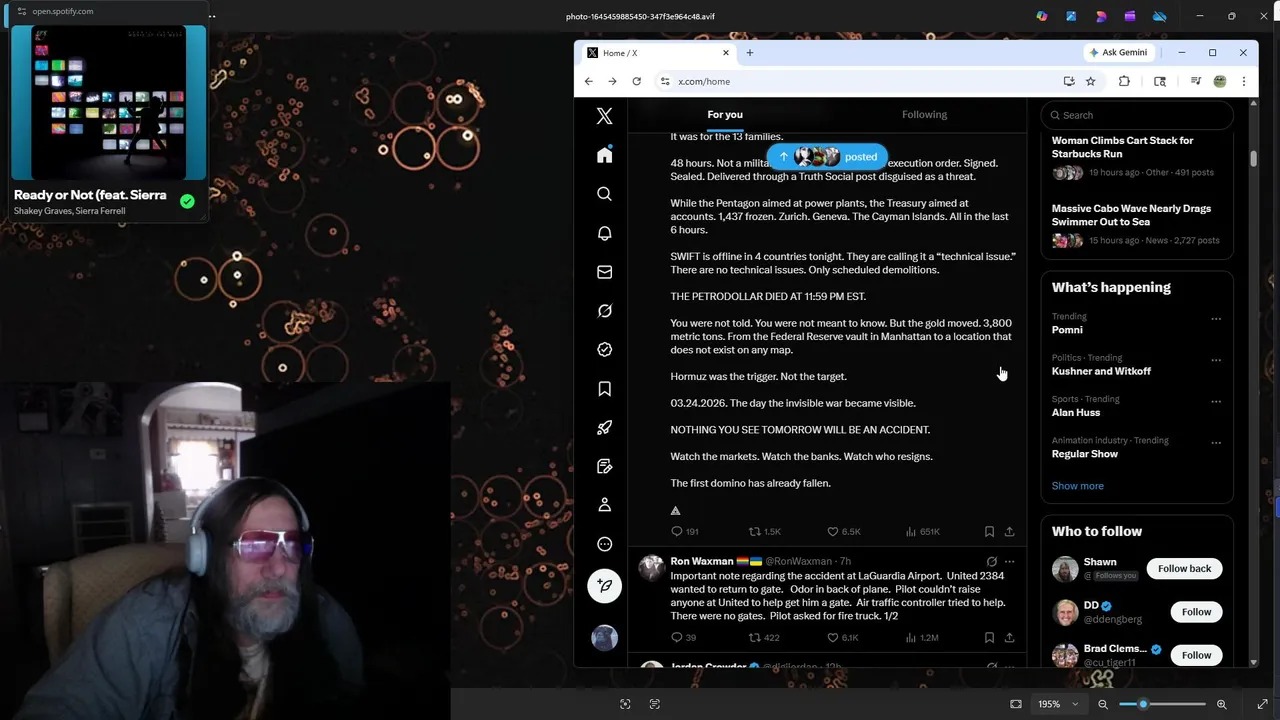Image resolution: width=1280 pixels, height=720 pixels.
Task: Open account avatar at sidebar bottom
Action: (x=604, y=638)
